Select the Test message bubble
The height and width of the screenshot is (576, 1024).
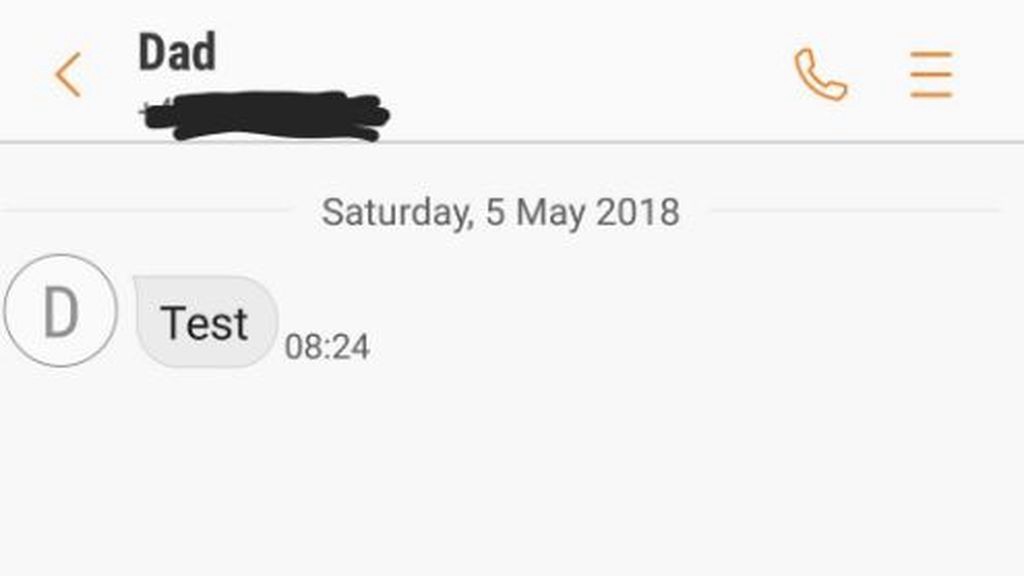tap(205, 321)
